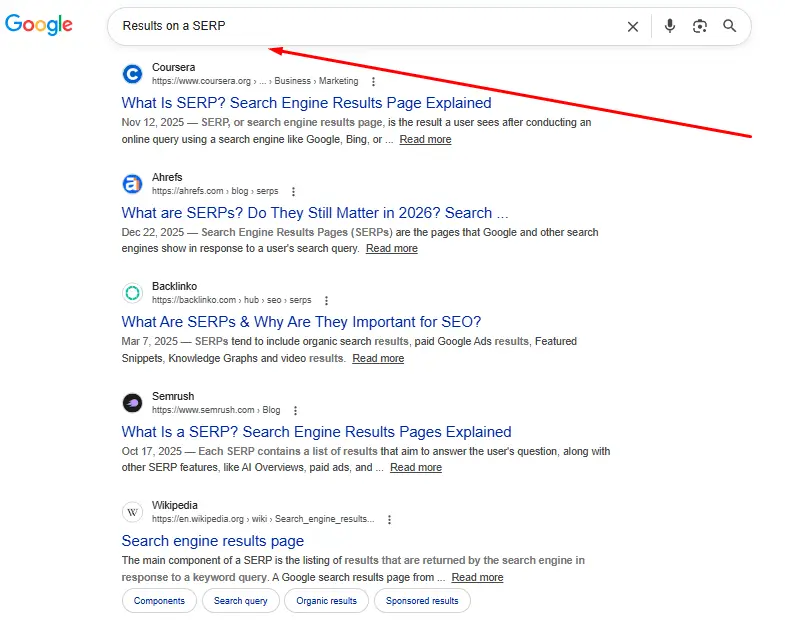Click the Ahrefs favicon
The image size is (785, 620).
(132, 184)
